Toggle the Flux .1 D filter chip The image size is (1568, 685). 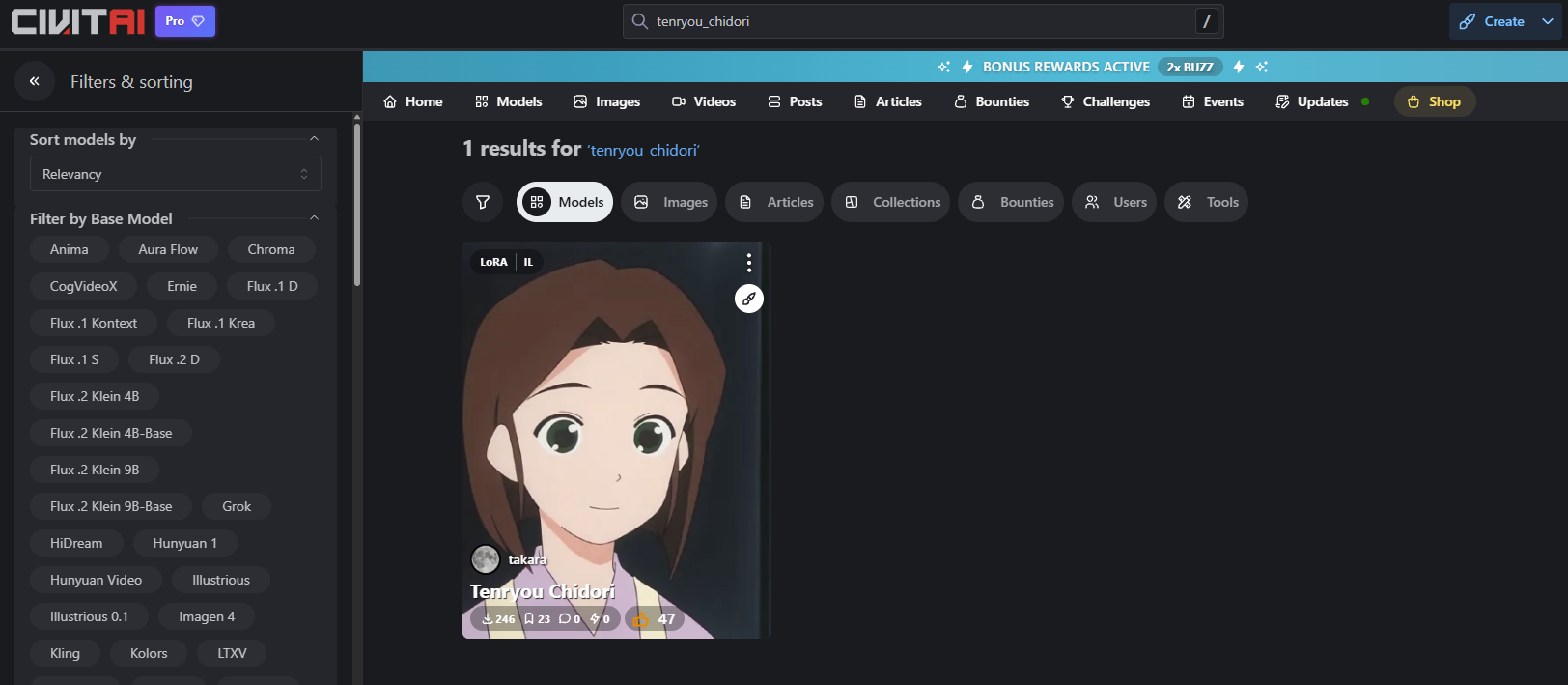tap(271, 286)
